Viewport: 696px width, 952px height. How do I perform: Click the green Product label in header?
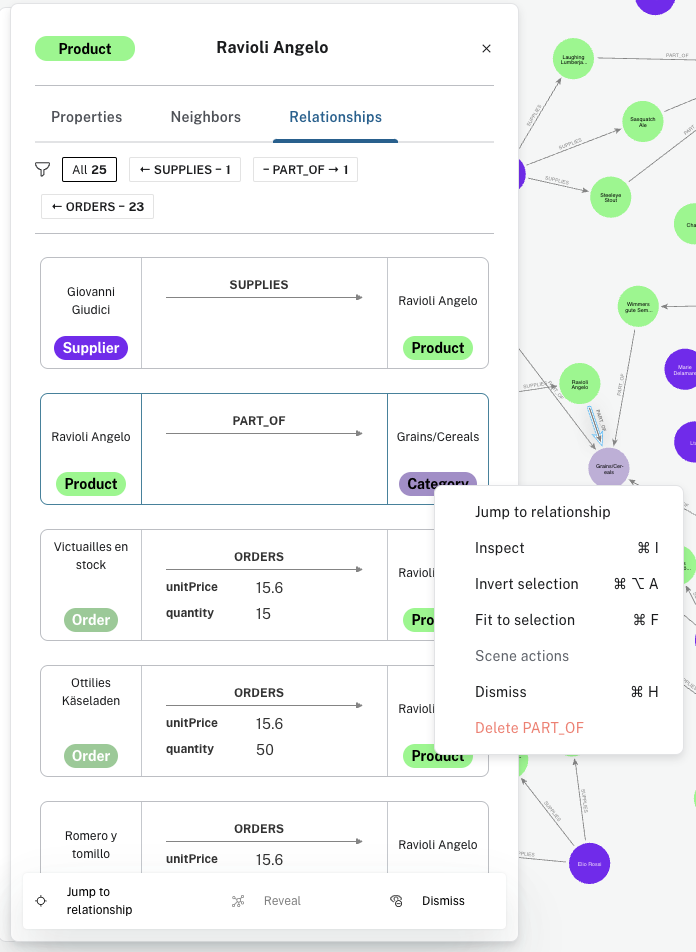tap(84, 49)
